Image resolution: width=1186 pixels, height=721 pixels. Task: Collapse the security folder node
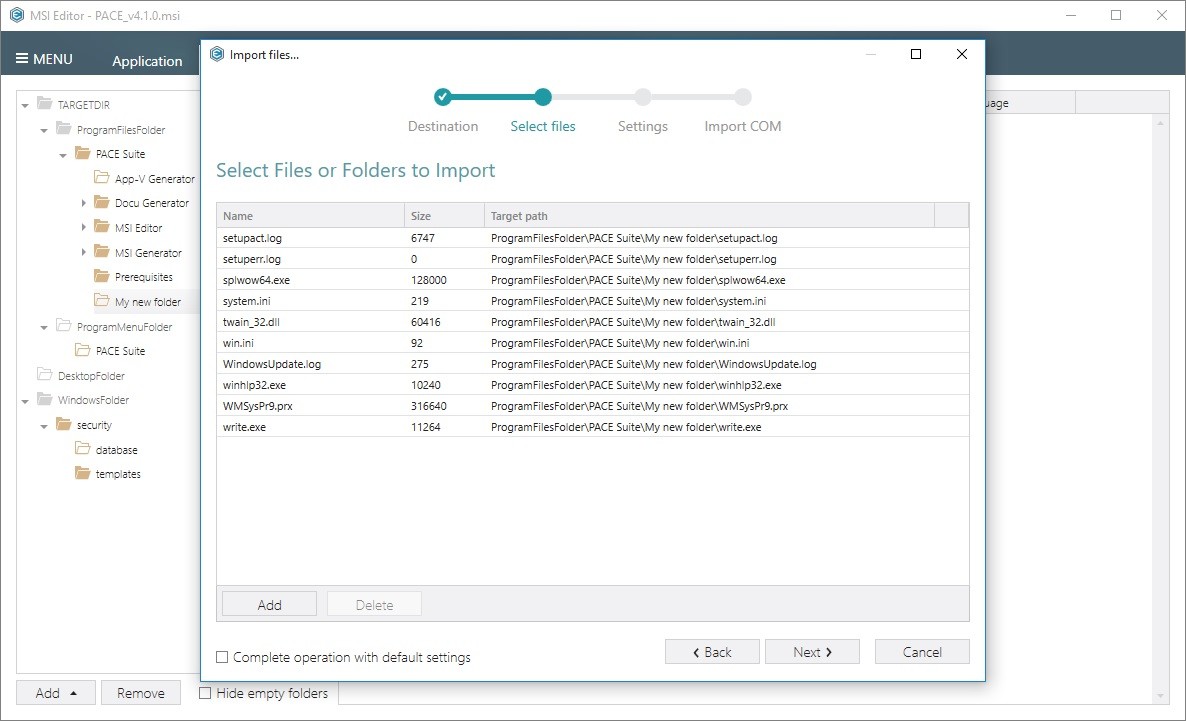44,427
